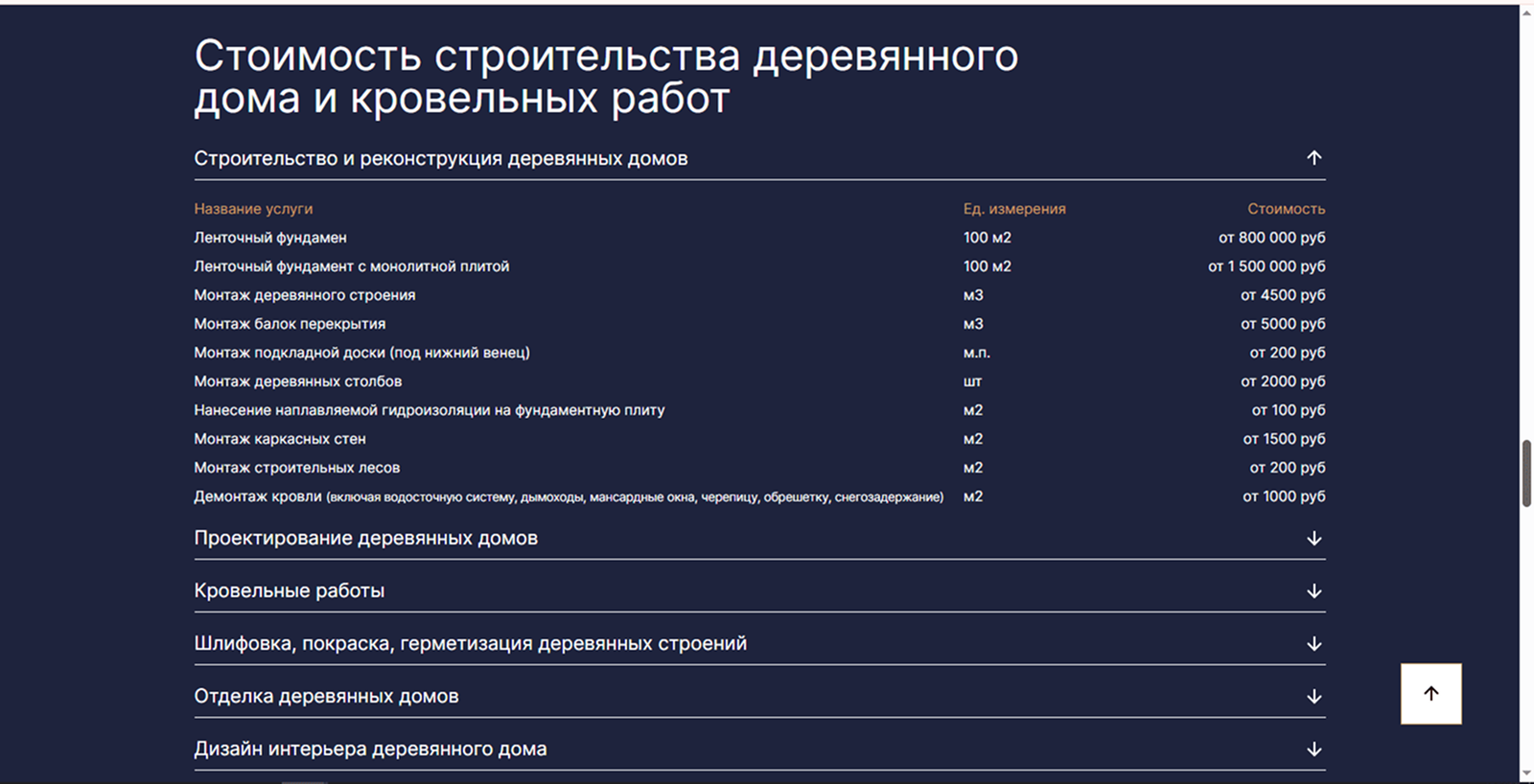Click price от 800 000 руб
The image size is (1534, 784).
click(x=1271, y=238)
